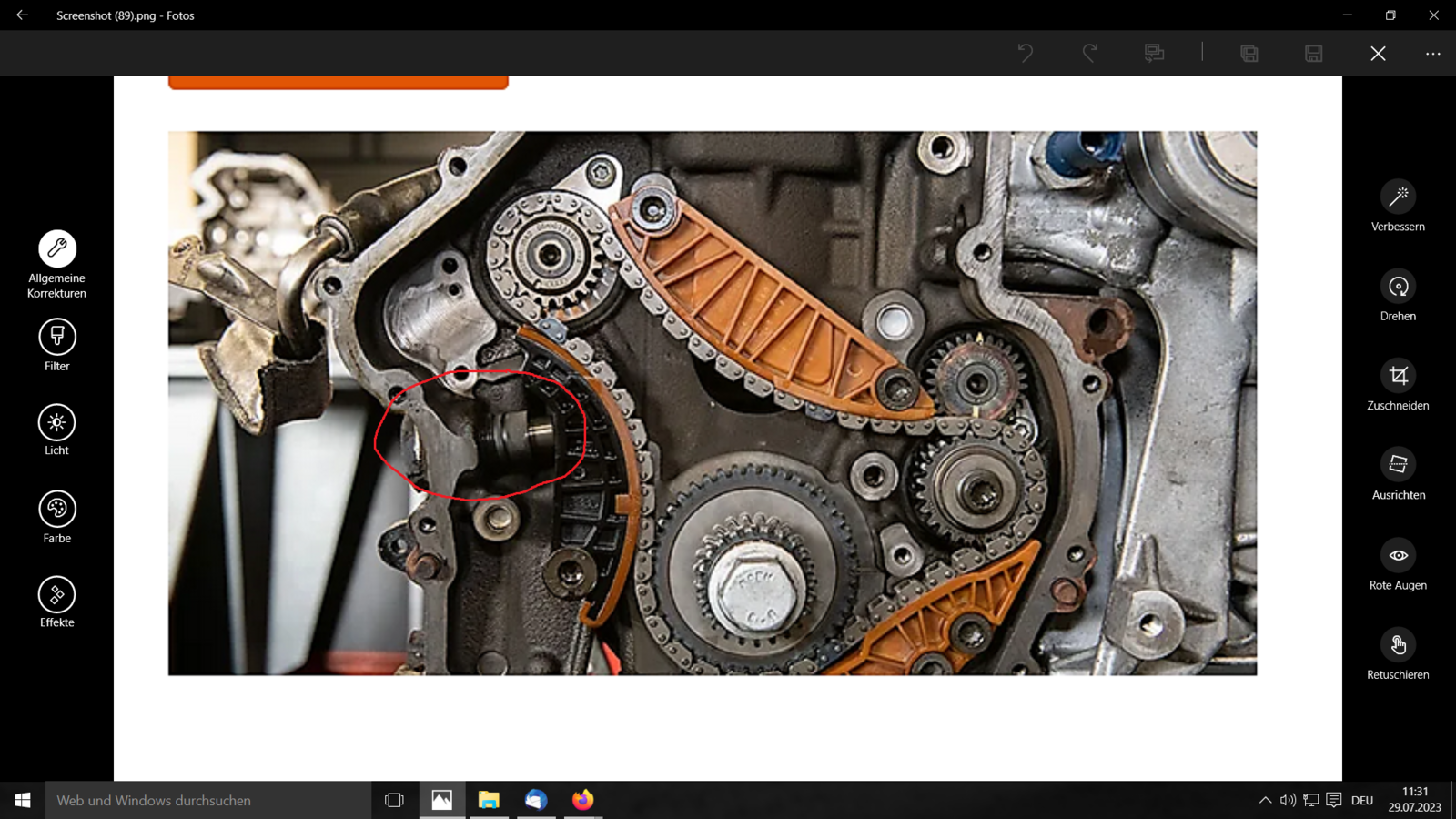Screen dimensions: 1456x819
Task: Open the volume control in tray
Action: coord(1288,800)
